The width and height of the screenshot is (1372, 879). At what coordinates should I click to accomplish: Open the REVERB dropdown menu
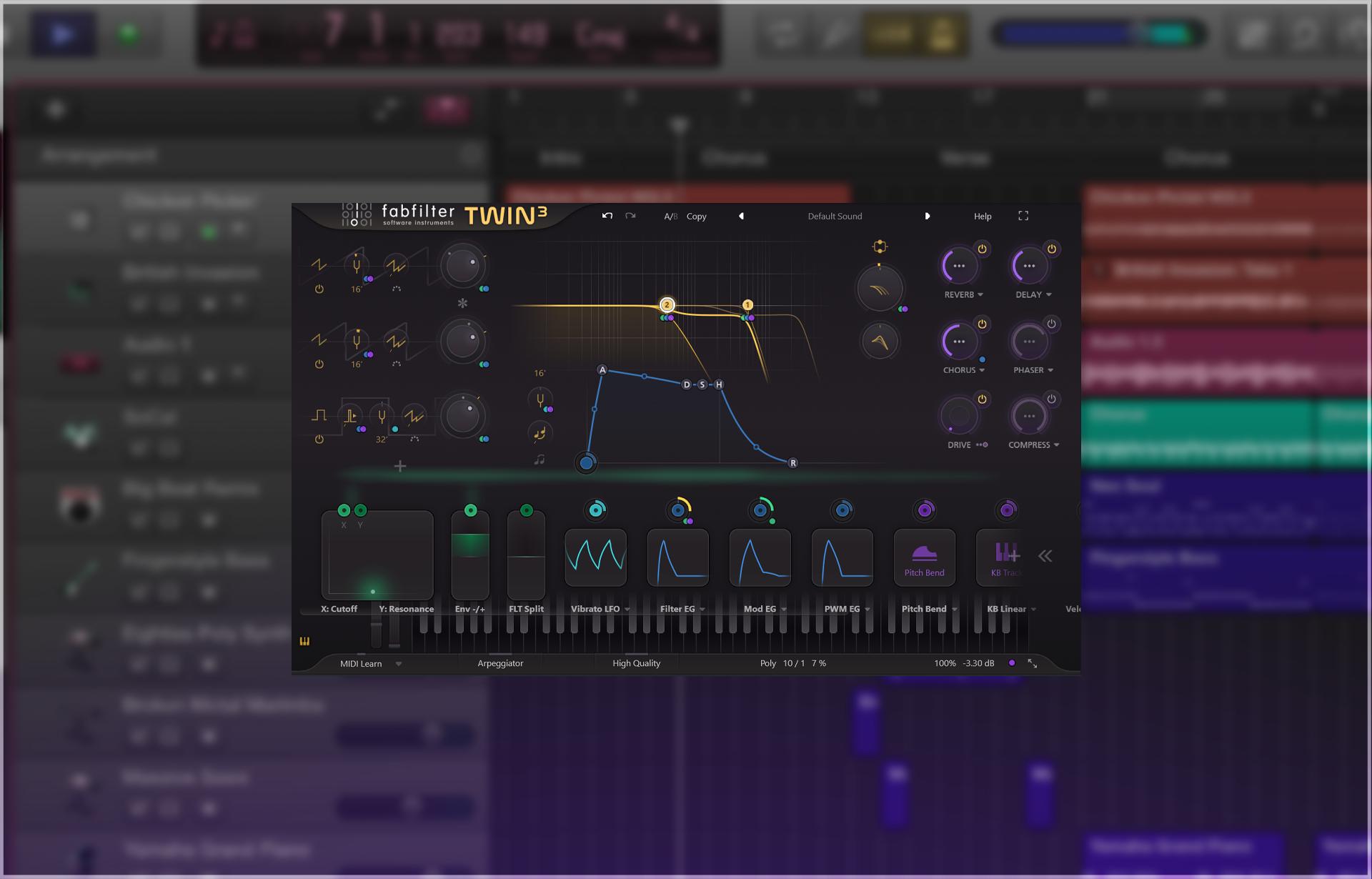coord(964,294)
